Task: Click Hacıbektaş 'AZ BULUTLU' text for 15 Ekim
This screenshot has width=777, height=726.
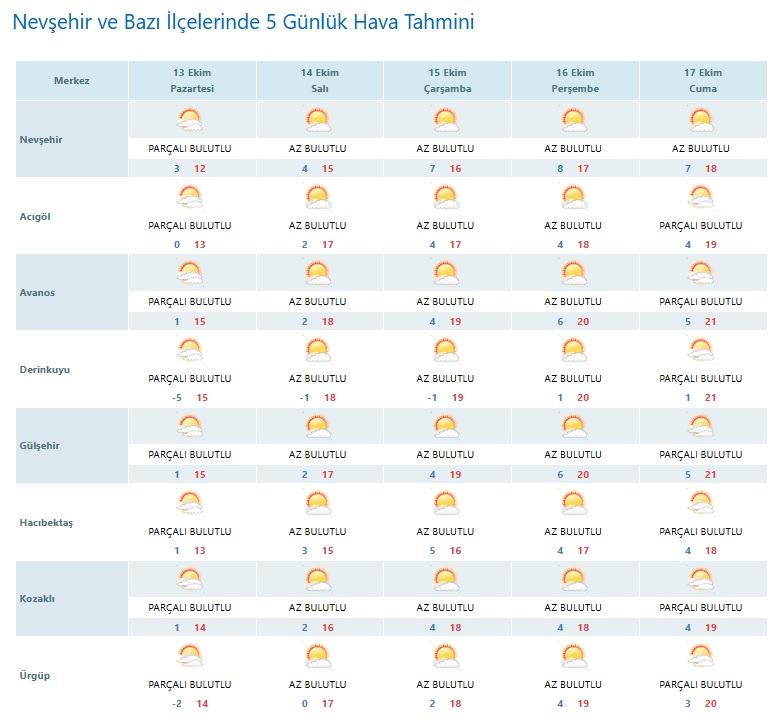Action: [446, 531]
